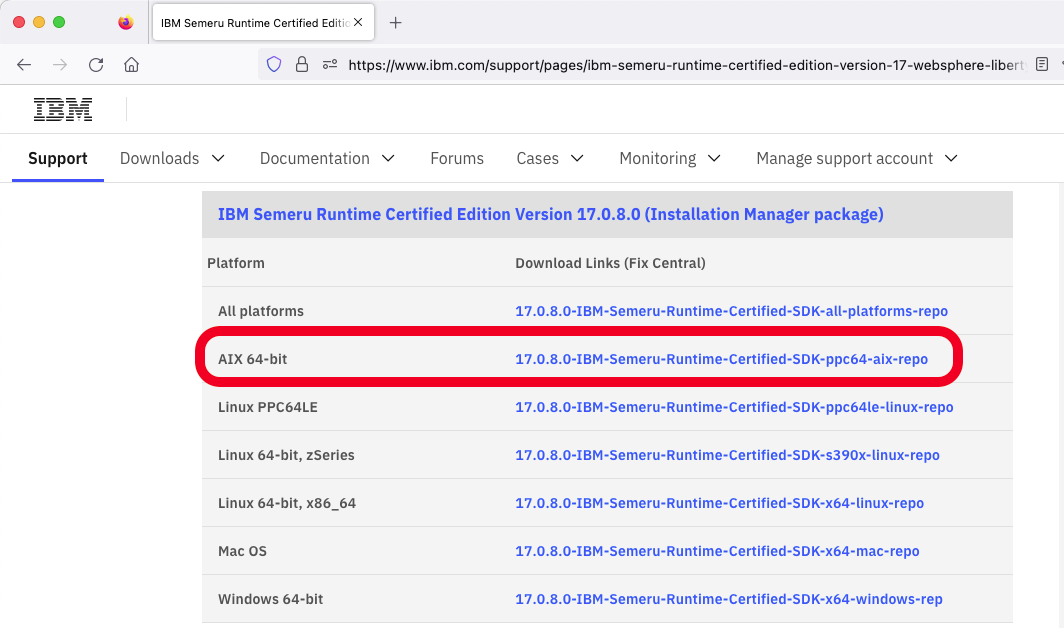
Task: Open the Documentation dropdown menu
Action: [x=326, y=158]
